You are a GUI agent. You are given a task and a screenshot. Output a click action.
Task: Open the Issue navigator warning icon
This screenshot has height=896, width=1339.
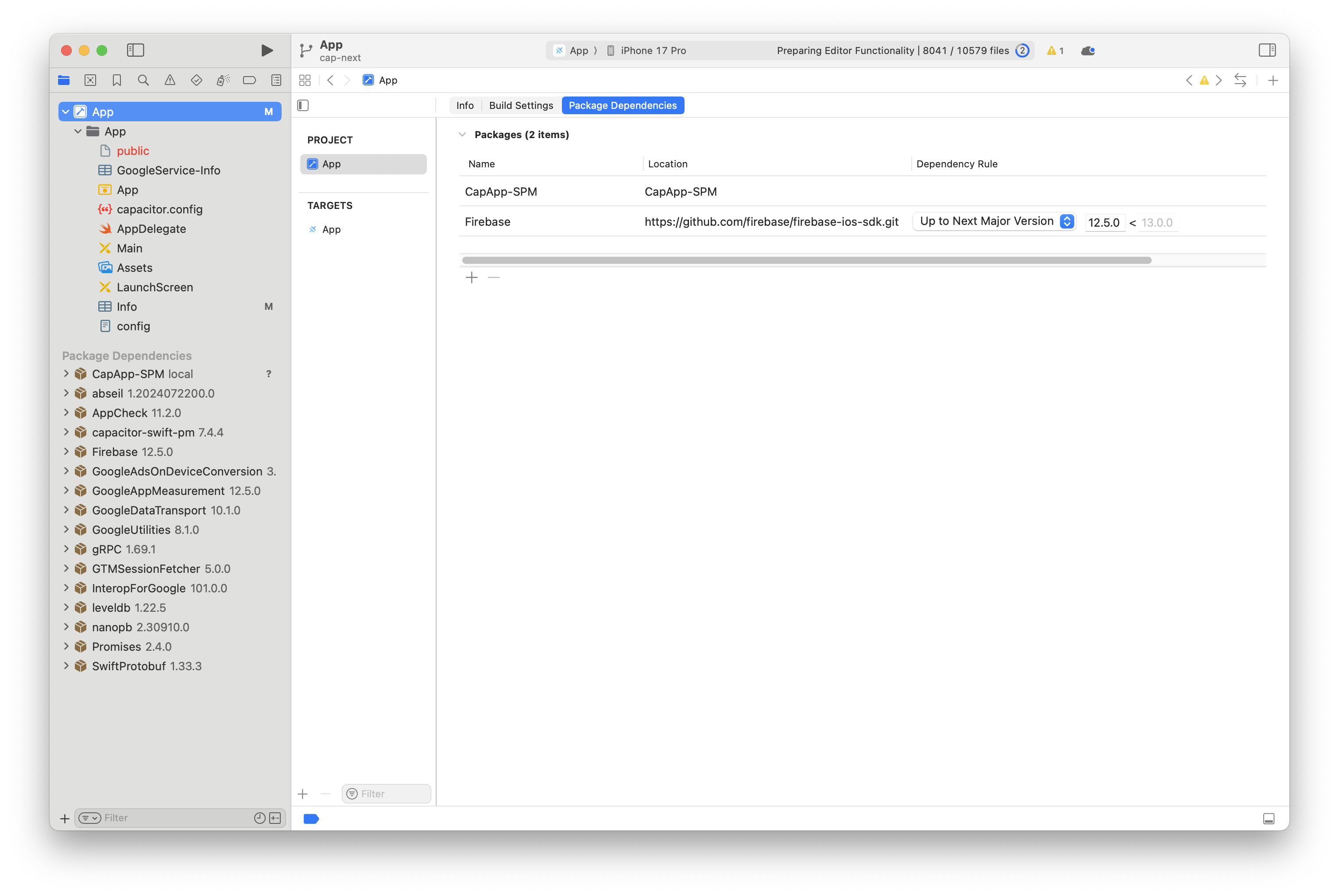coord(170,81)
